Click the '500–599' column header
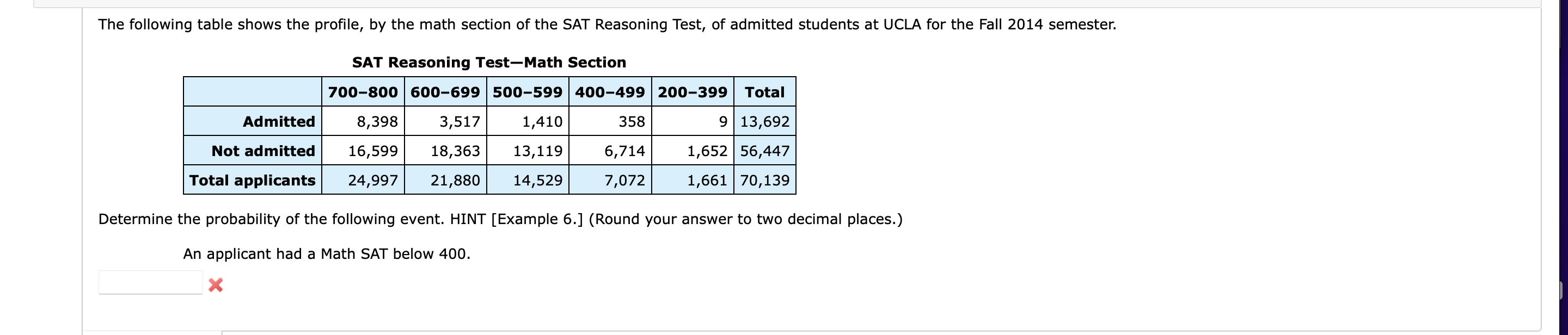Image resolution: width=1568 pixels, height=335 pixels. (528, 92)
